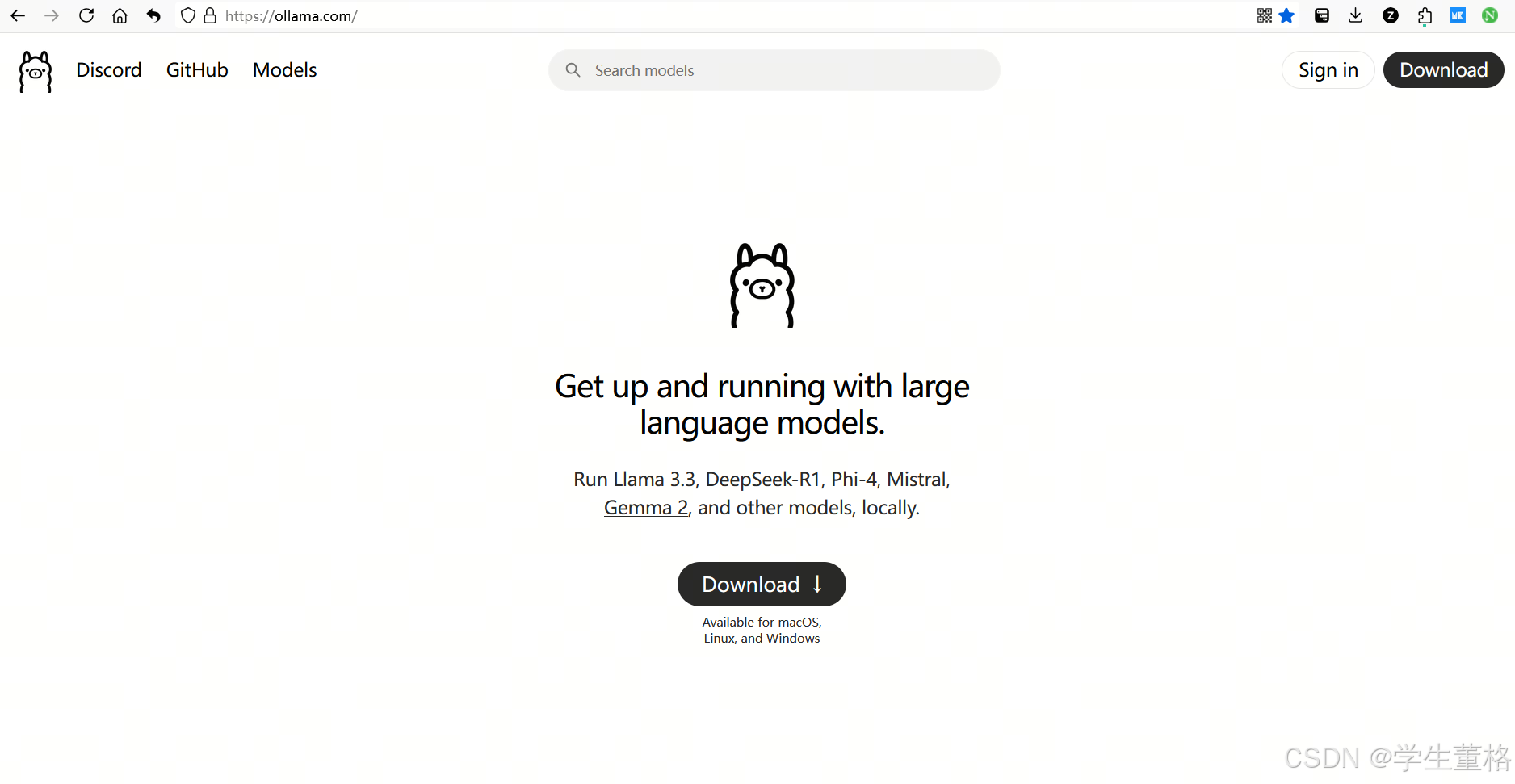Open the shield tracking protection icon
This screenshot has width=1515, height=784.
(187, 15)
